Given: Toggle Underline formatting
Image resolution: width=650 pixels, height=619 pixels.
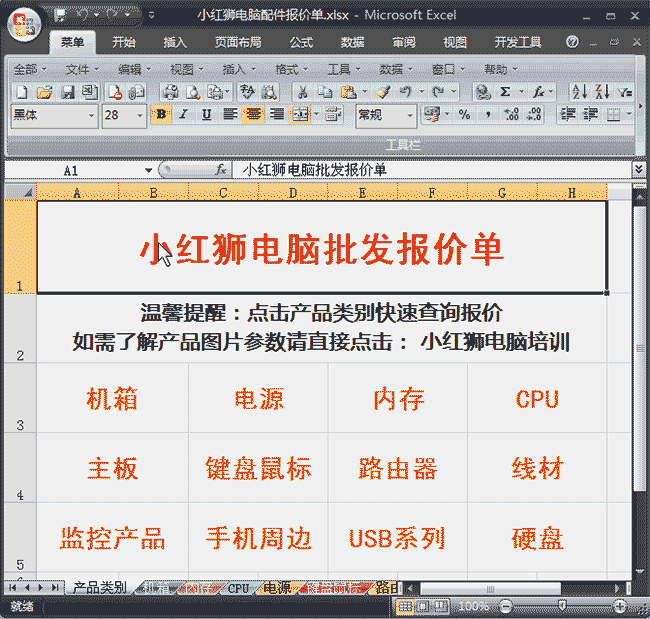Looking at the screenshot, I should (x=206, y=114).
